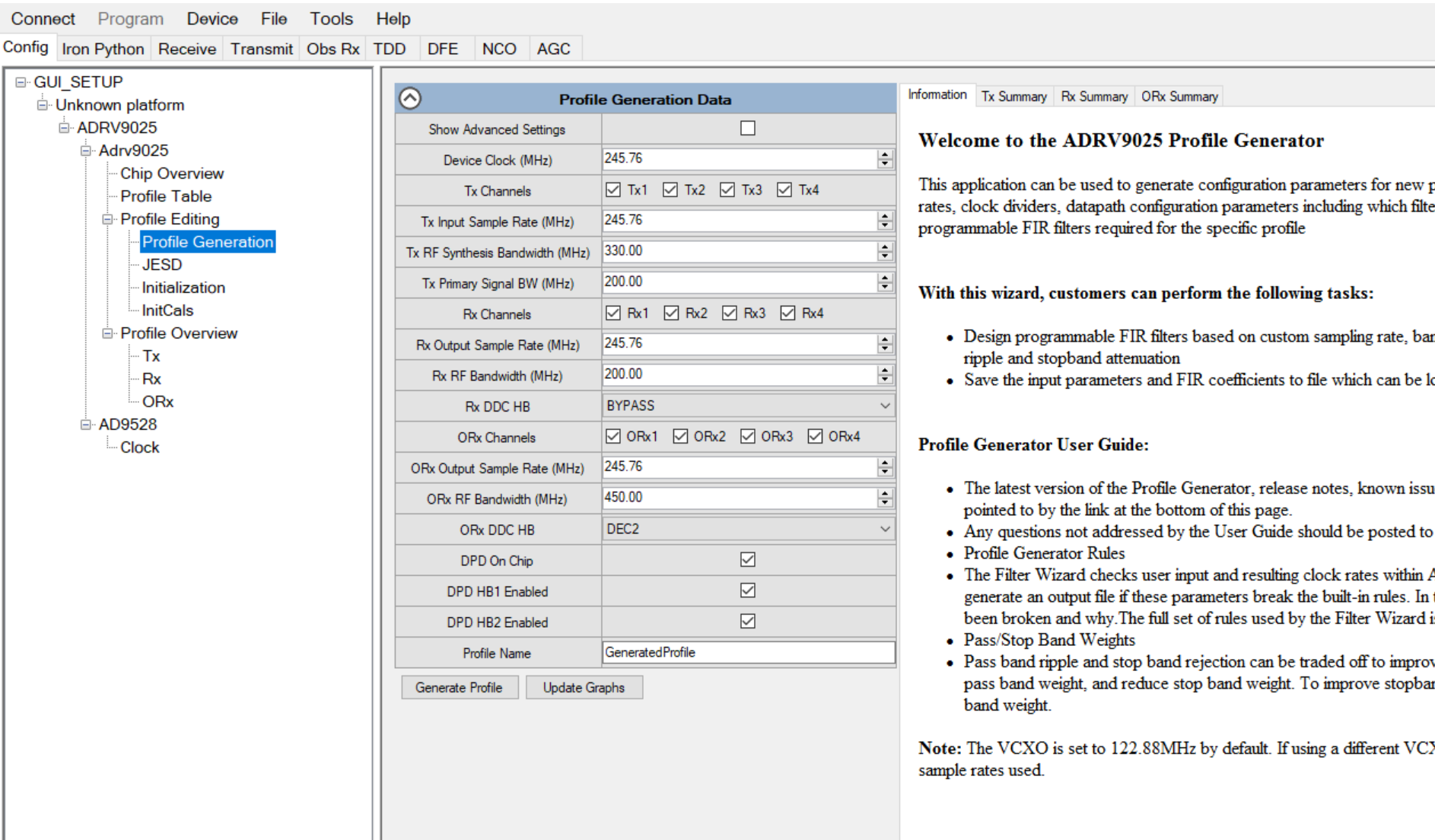Toggle ORx2 channel checkbox
1435x840 pixels.
(680, 436)
